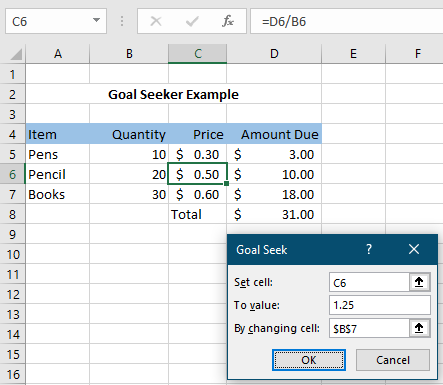Click the formula bar cancel X icon
This screenshot has width=443, height=385.
tap(156, 21)
